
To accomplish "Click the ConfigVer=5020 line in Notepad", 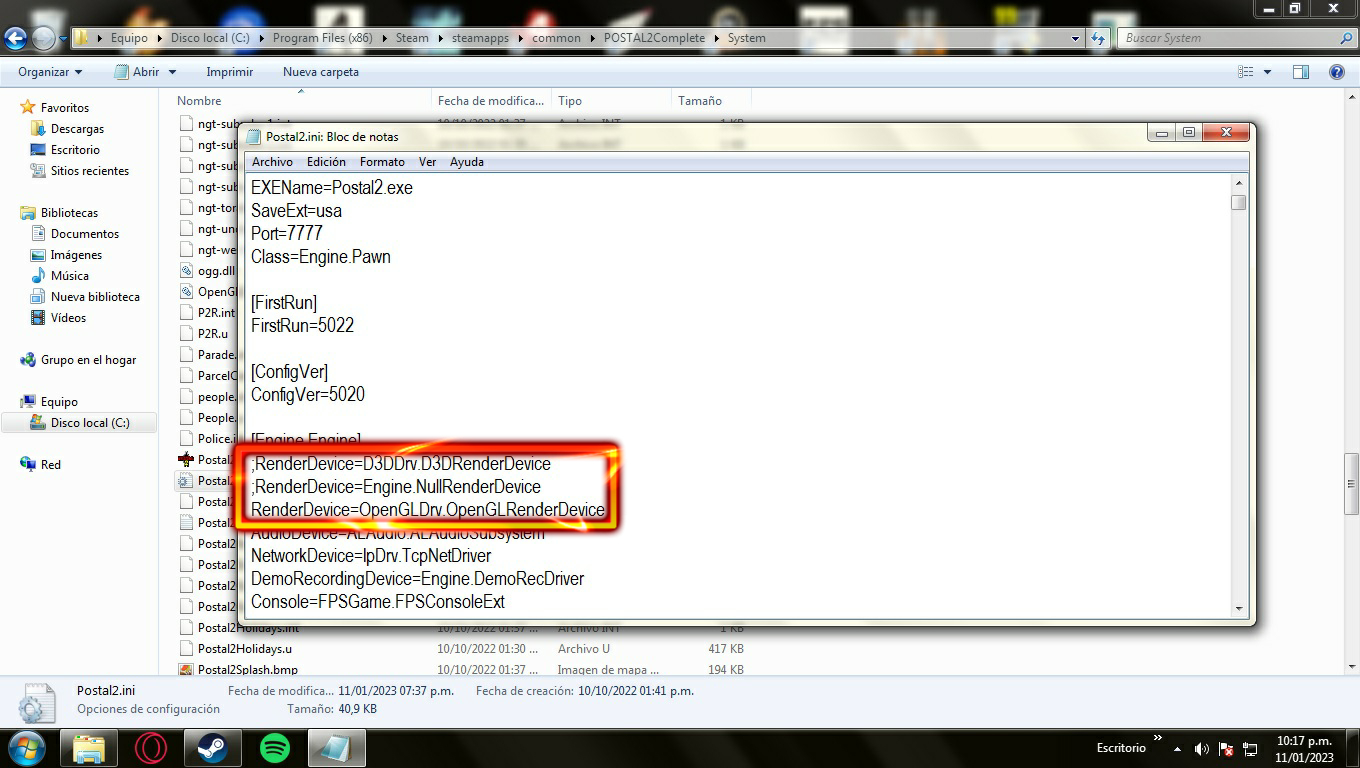I will click(x=308, y=395).
